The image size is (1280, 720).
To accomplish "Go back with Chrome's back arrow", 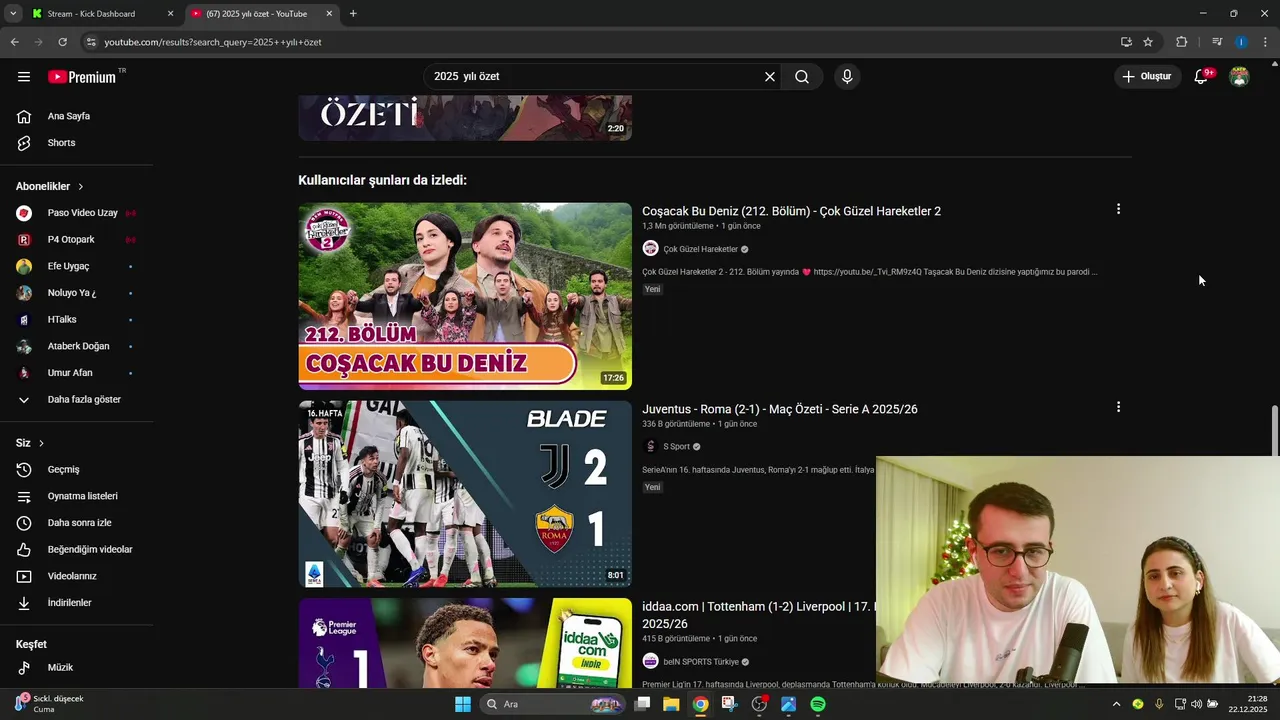I will point(14,42).
